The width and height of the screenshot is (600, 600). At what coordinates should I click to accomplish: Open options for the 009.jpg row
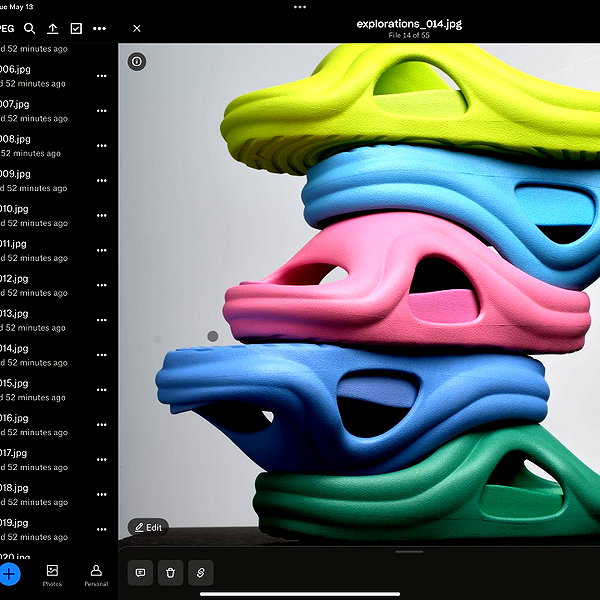102,180
